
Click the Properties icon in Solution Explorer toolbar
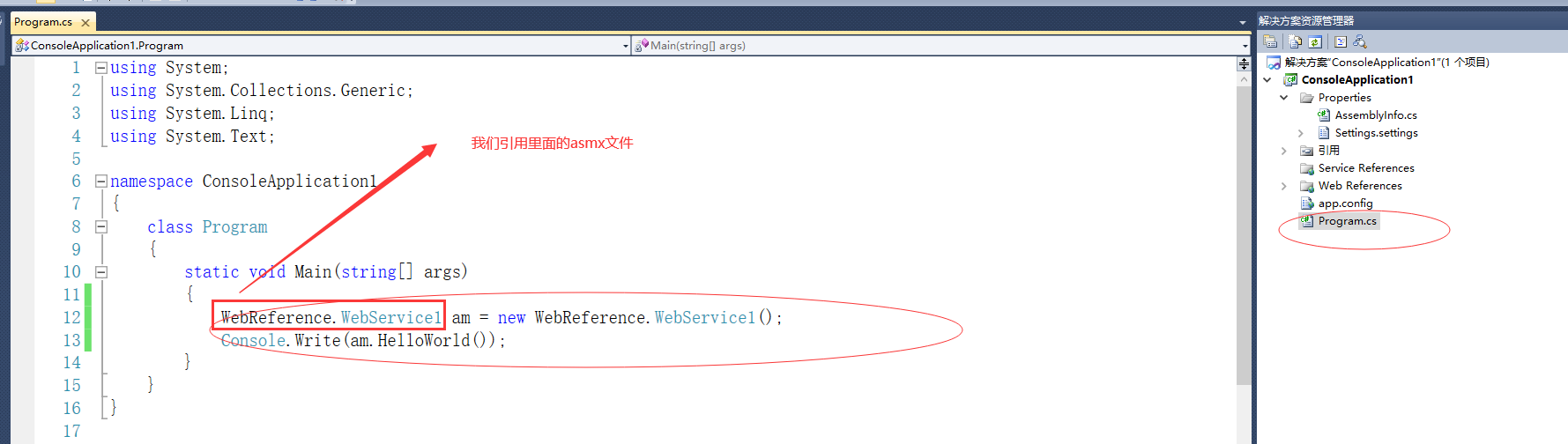1270,41
